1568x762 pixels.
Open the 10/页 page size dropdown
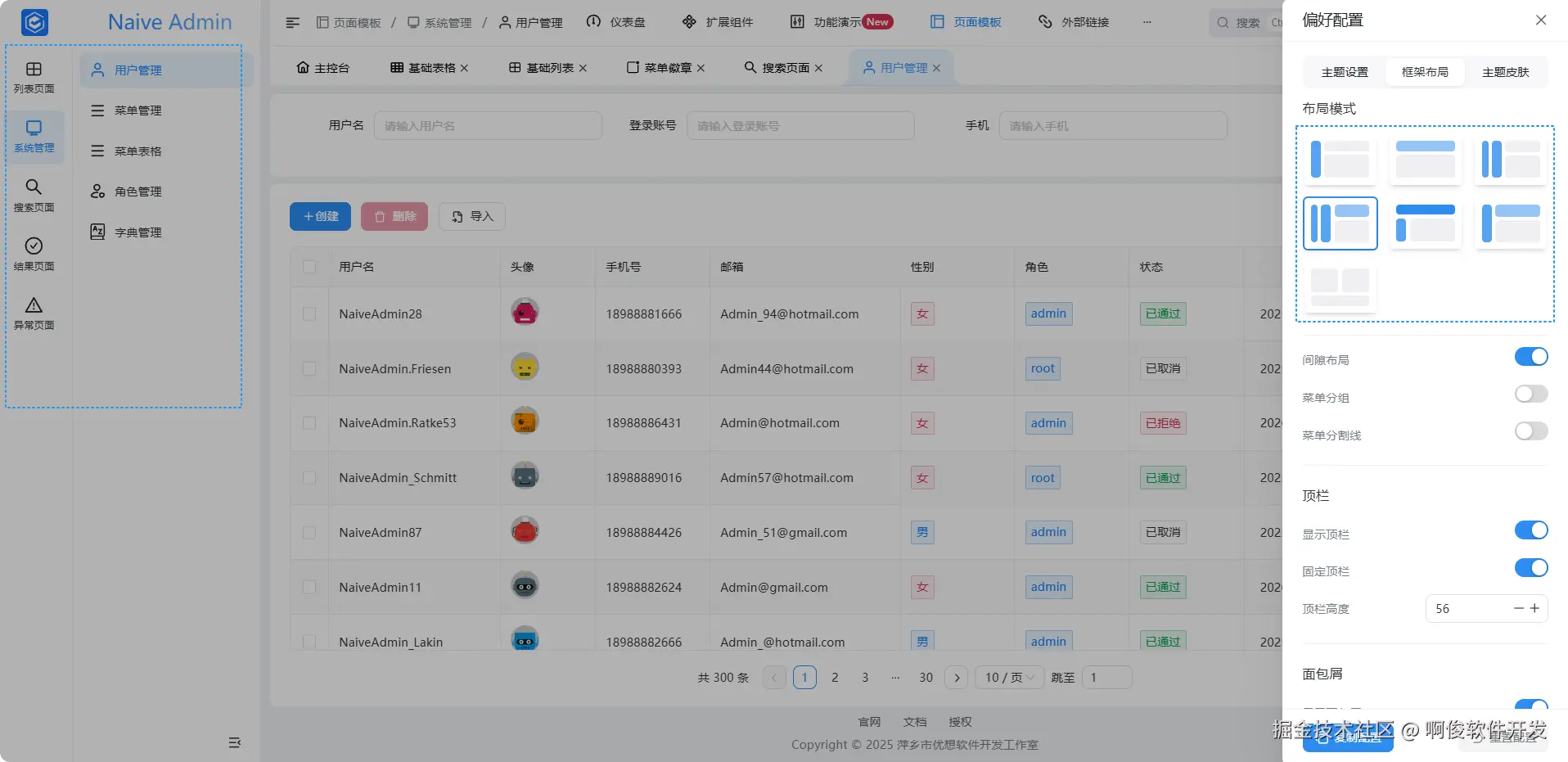click(x=1008, y=677)
